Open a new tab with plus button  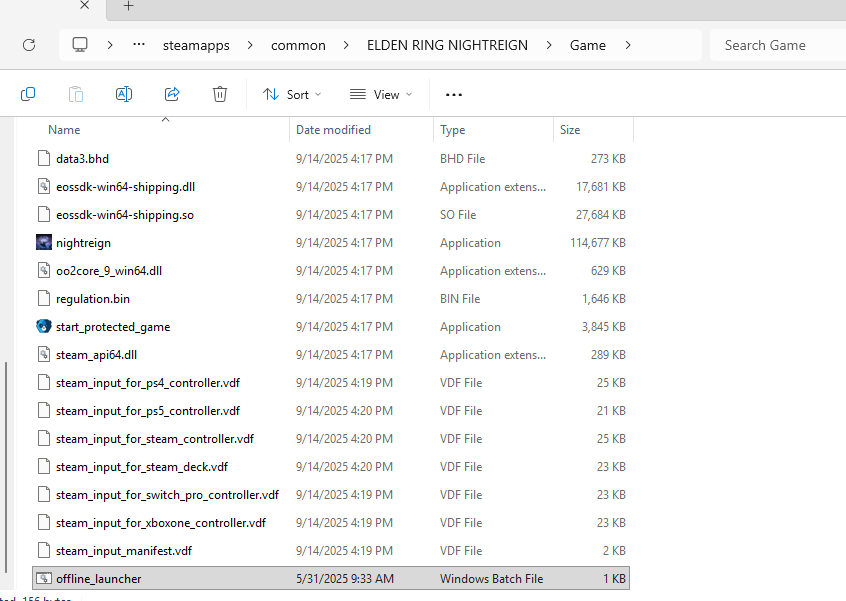(128, 6)
